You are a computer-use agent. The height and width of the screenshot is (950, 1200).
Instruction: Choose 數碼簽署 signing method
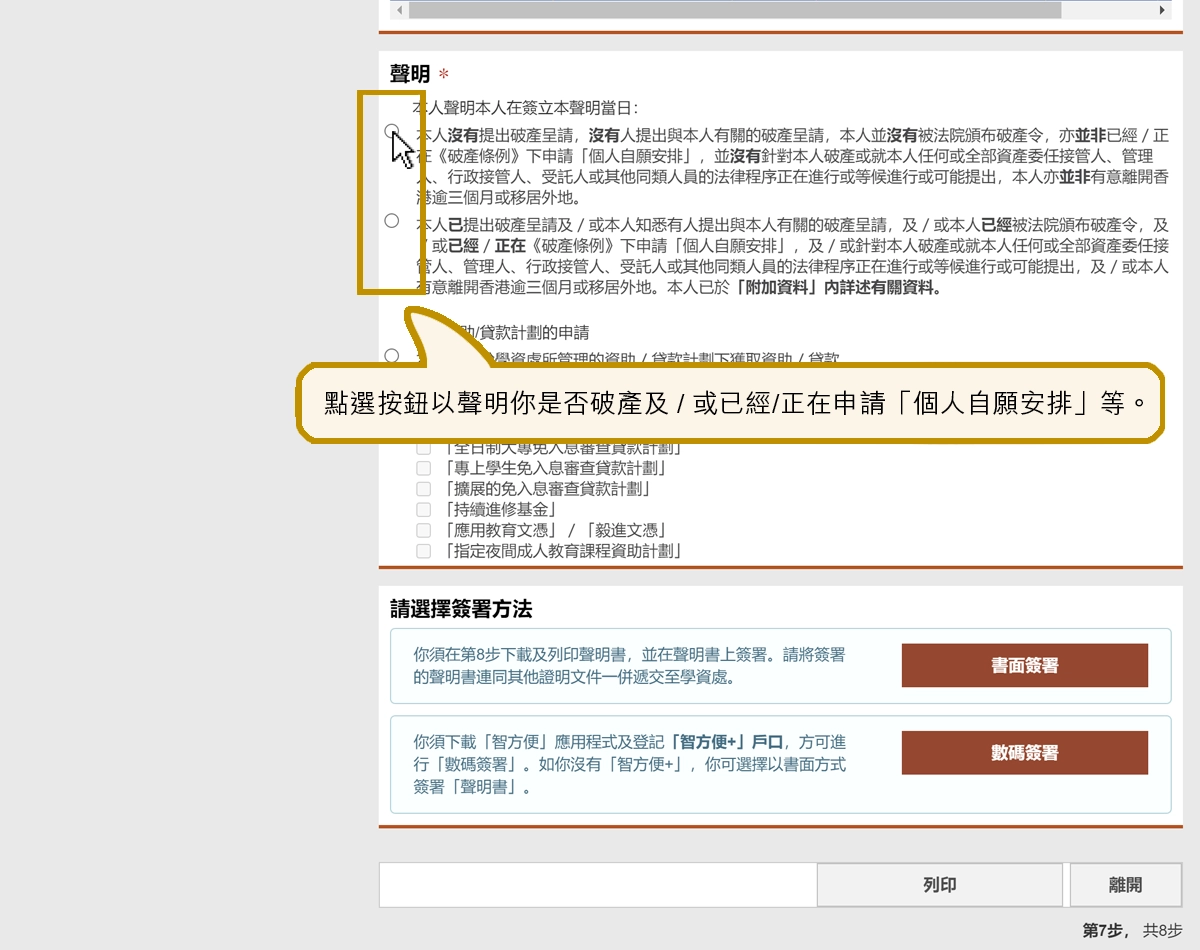pyautogui.click(x=1025, y=753)
